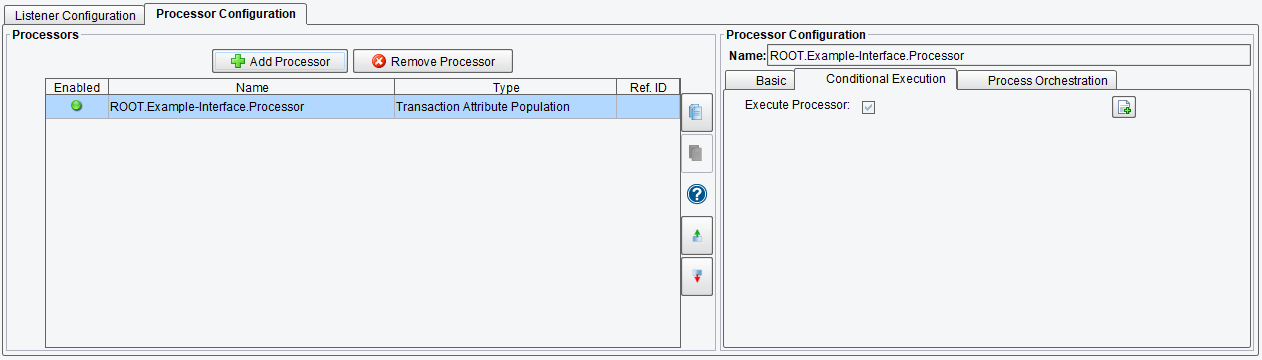Click the Ref. ID column header
The height and width of the screenshot is (360, 1262).
point(648,87)
